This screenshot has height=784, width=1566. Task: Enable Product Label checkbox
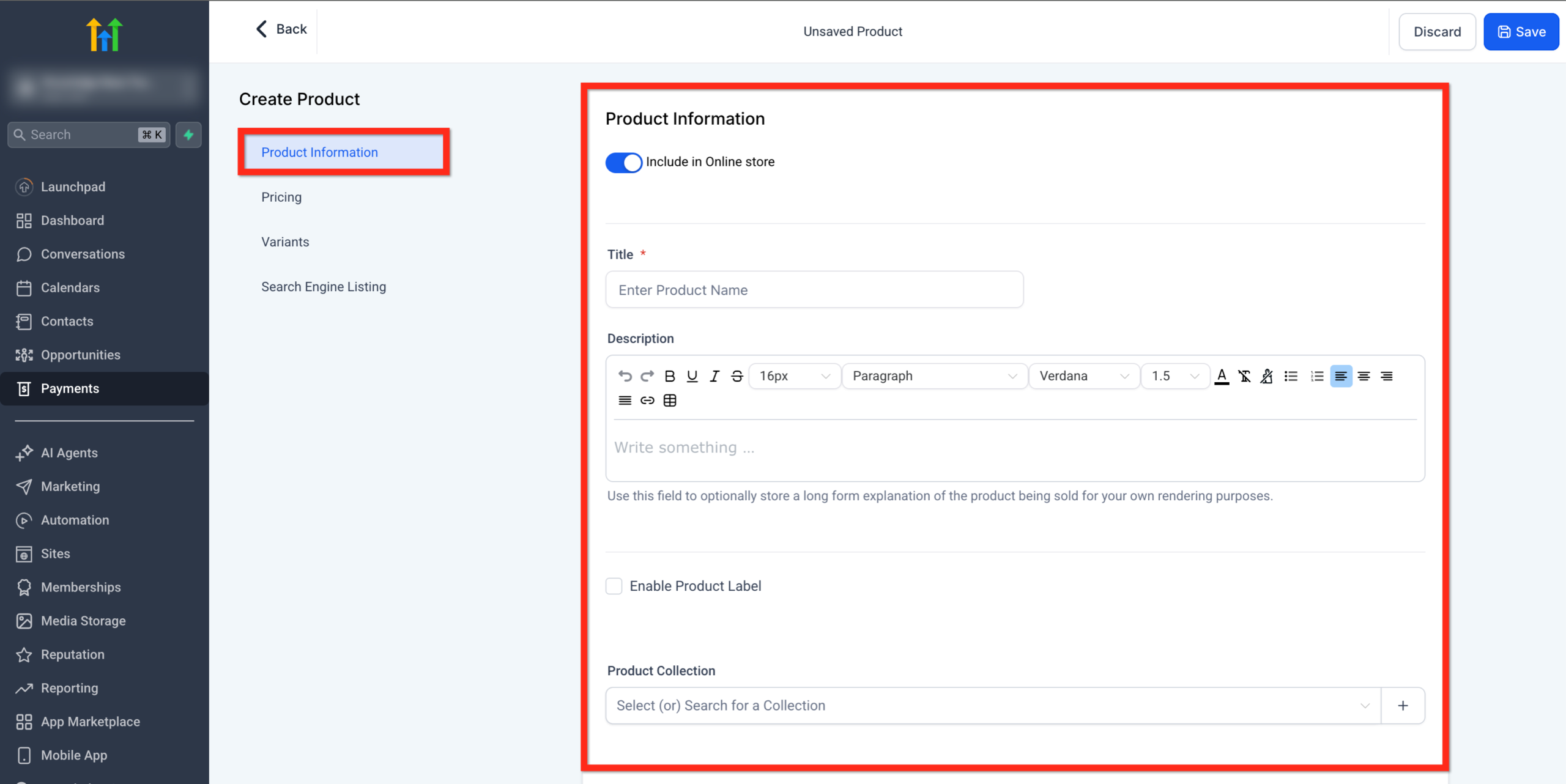coord(613,586)
